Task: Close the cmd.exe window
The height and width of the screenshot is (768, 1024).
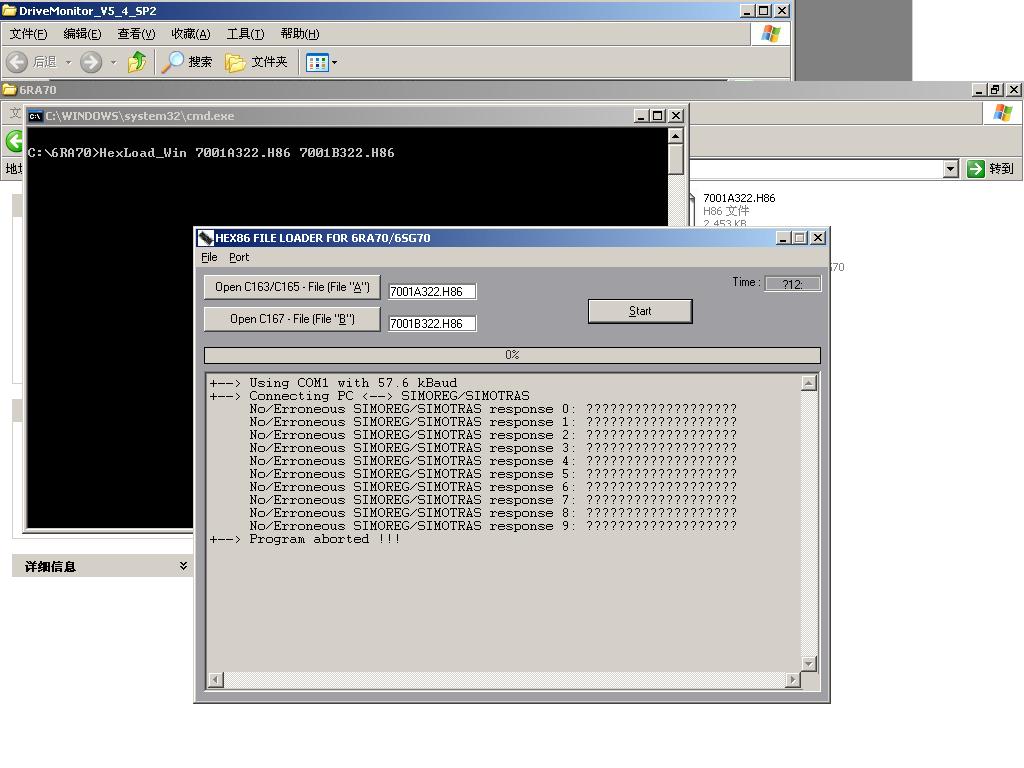Action: [x=676, y=116]
